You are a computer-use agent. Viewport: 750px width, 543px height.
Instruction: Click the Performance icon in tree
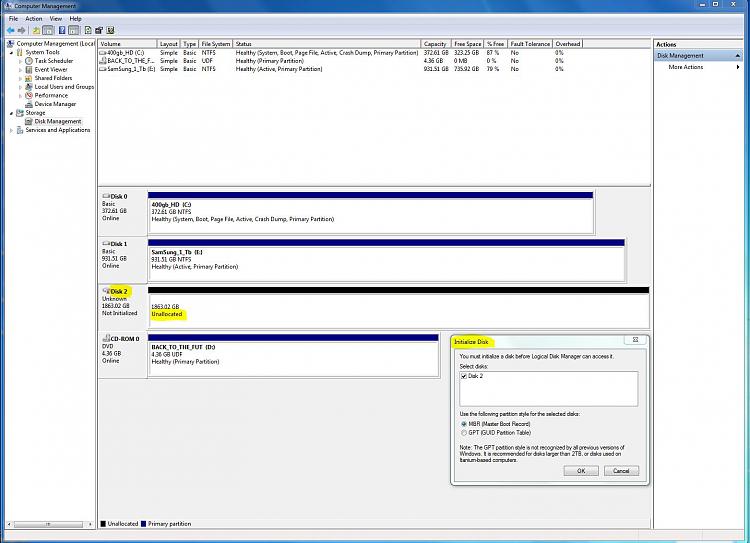click(x=29, y=95)
